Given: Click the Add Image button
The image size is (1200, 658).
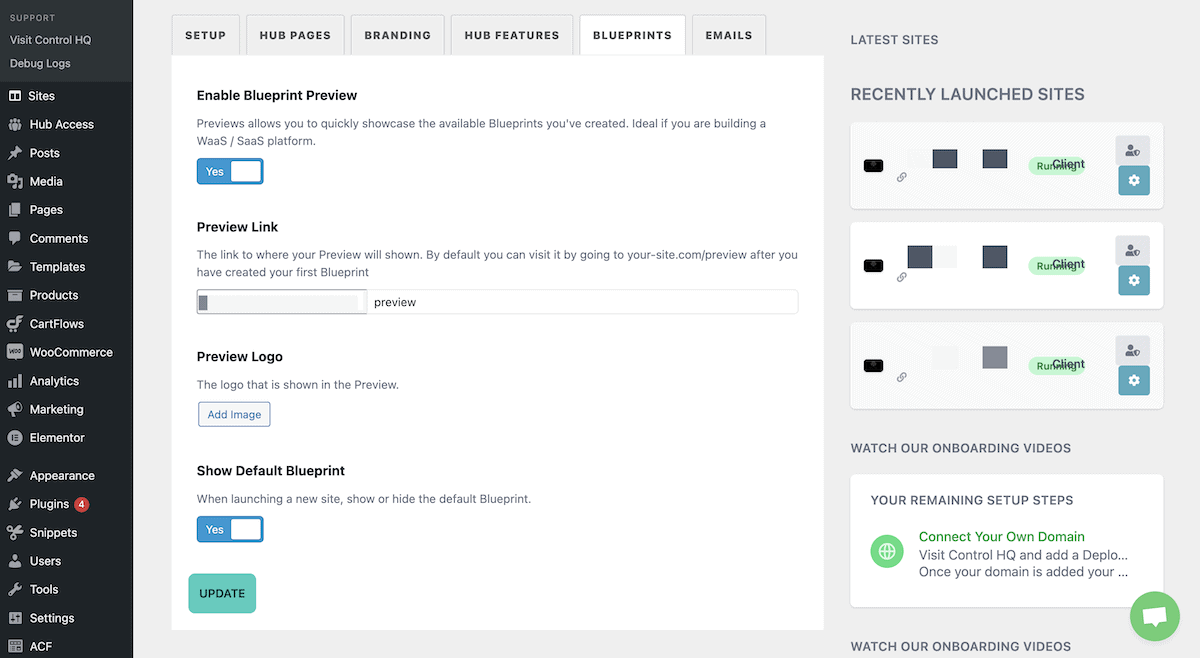Looking at the screenshot, I should coord(234,414).
